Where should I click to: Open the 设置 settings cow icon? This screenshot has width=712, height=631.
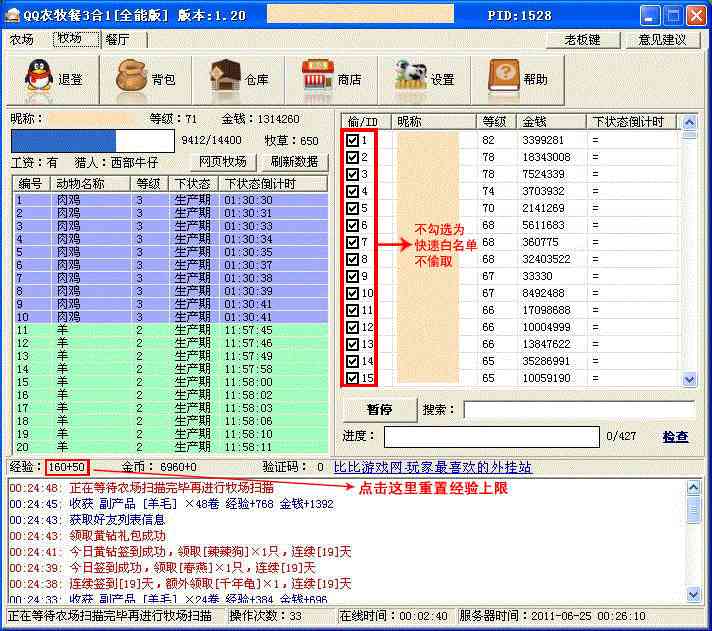[x=411, y=77]
